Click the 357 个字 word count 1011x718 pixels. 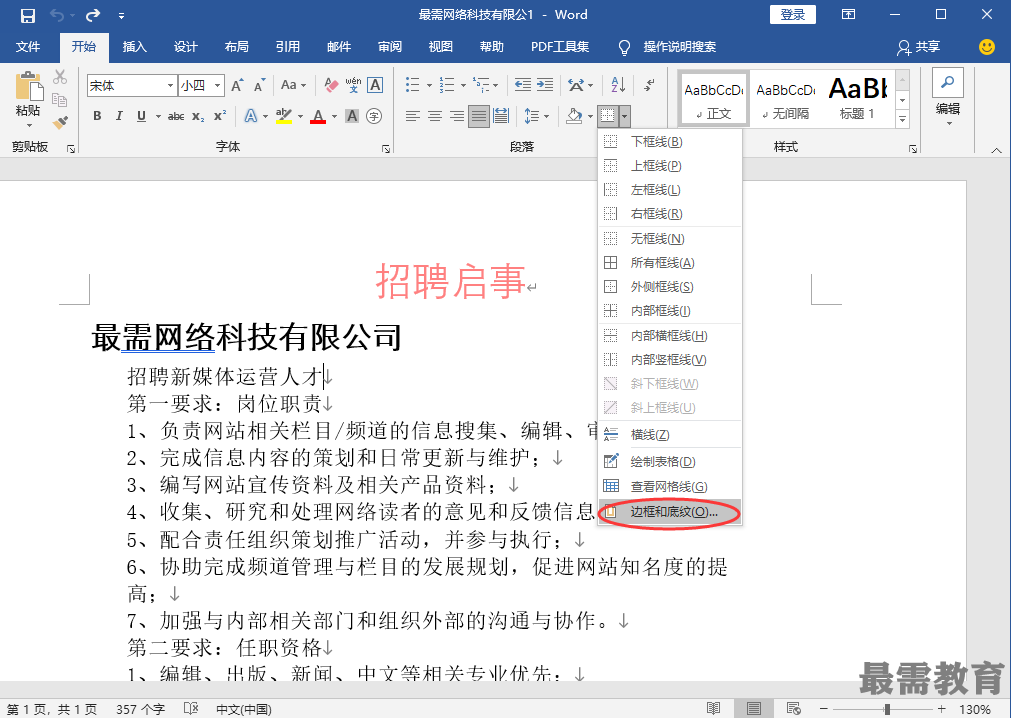pos(141,709)
